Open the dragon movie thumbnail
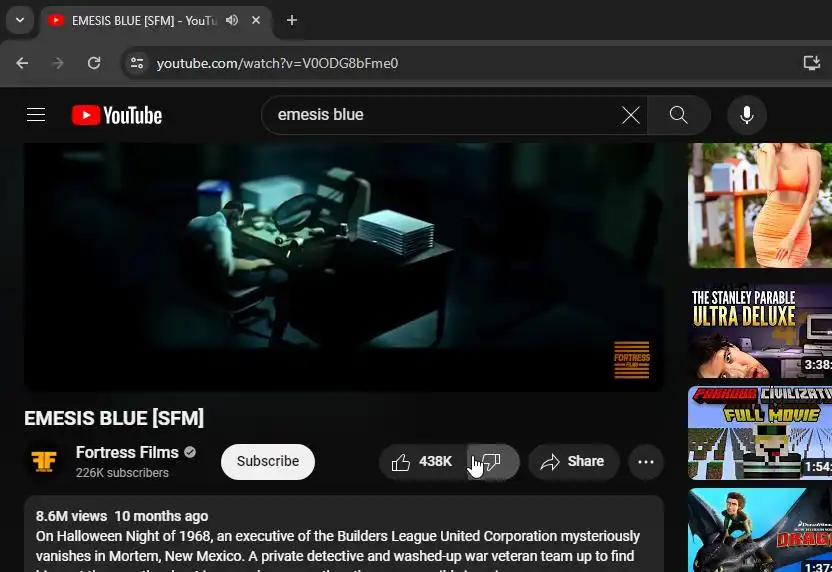The width and height of the screenshot is (832, 572). (x=760, y=530)
